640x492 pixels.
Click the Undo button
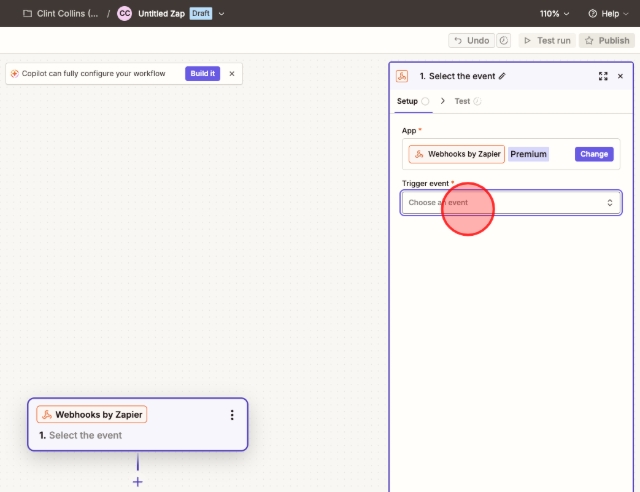click(471, 40)
